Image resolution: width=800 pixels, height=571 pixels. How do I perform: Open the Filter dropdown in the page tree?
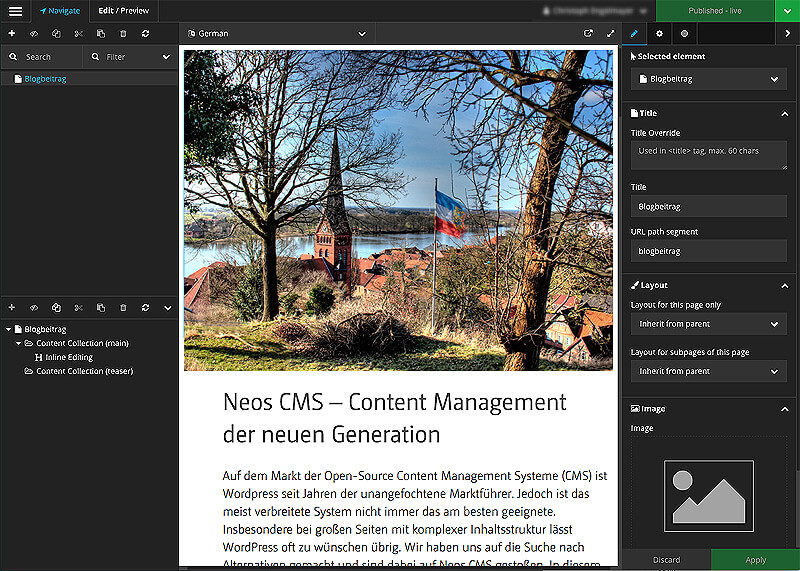[130, 57]
